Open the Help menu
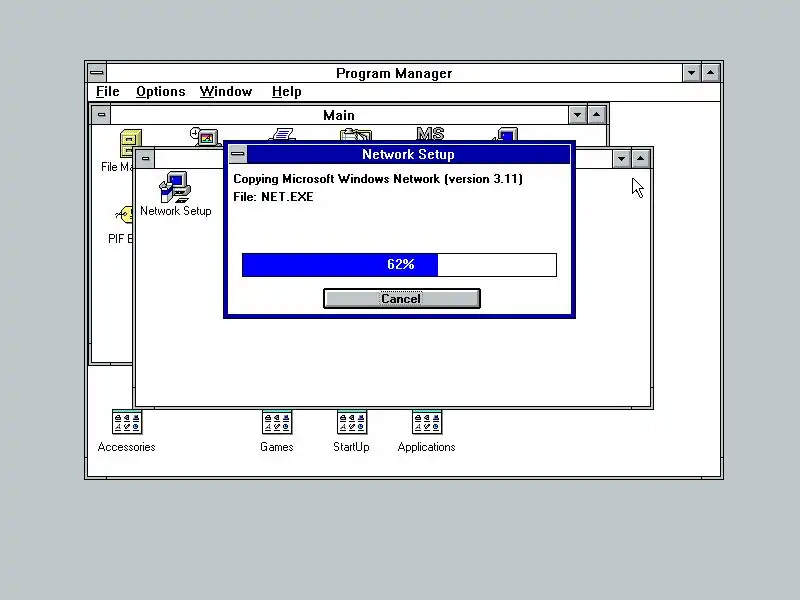The image size is (800, 600). click(286, 92)
